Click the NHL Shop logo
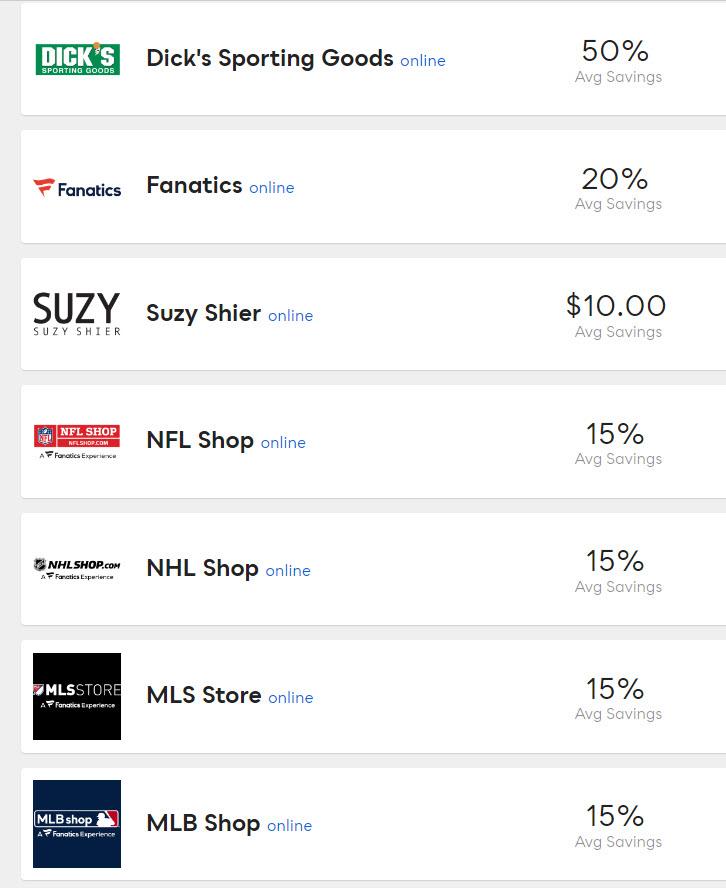726x888 pixels. coord(77,569)
